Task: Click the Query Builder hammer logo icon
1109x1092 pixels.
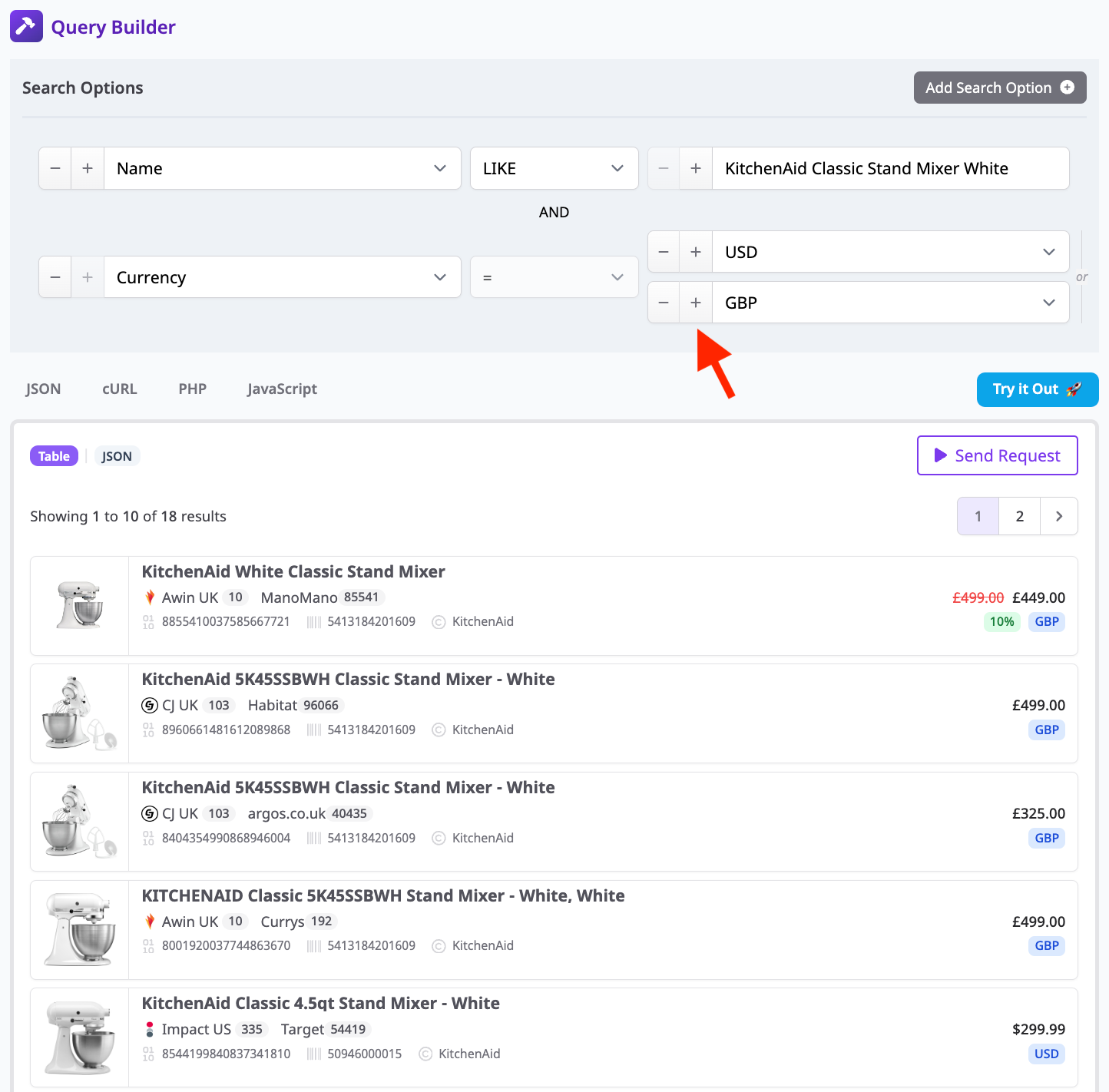Action: click(26, 26)
